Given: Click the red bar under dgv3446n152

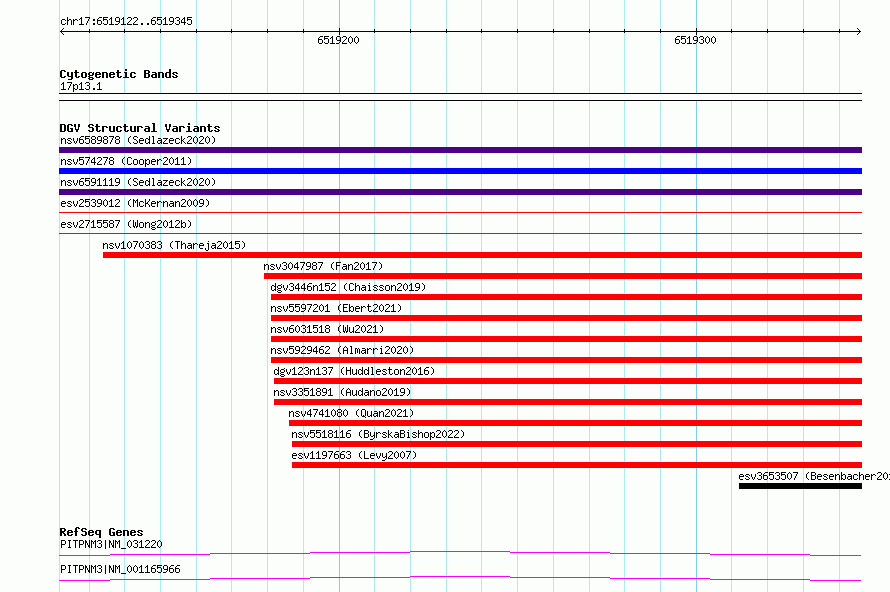Looking at the screenshot, I should click(x=566, y=297).
